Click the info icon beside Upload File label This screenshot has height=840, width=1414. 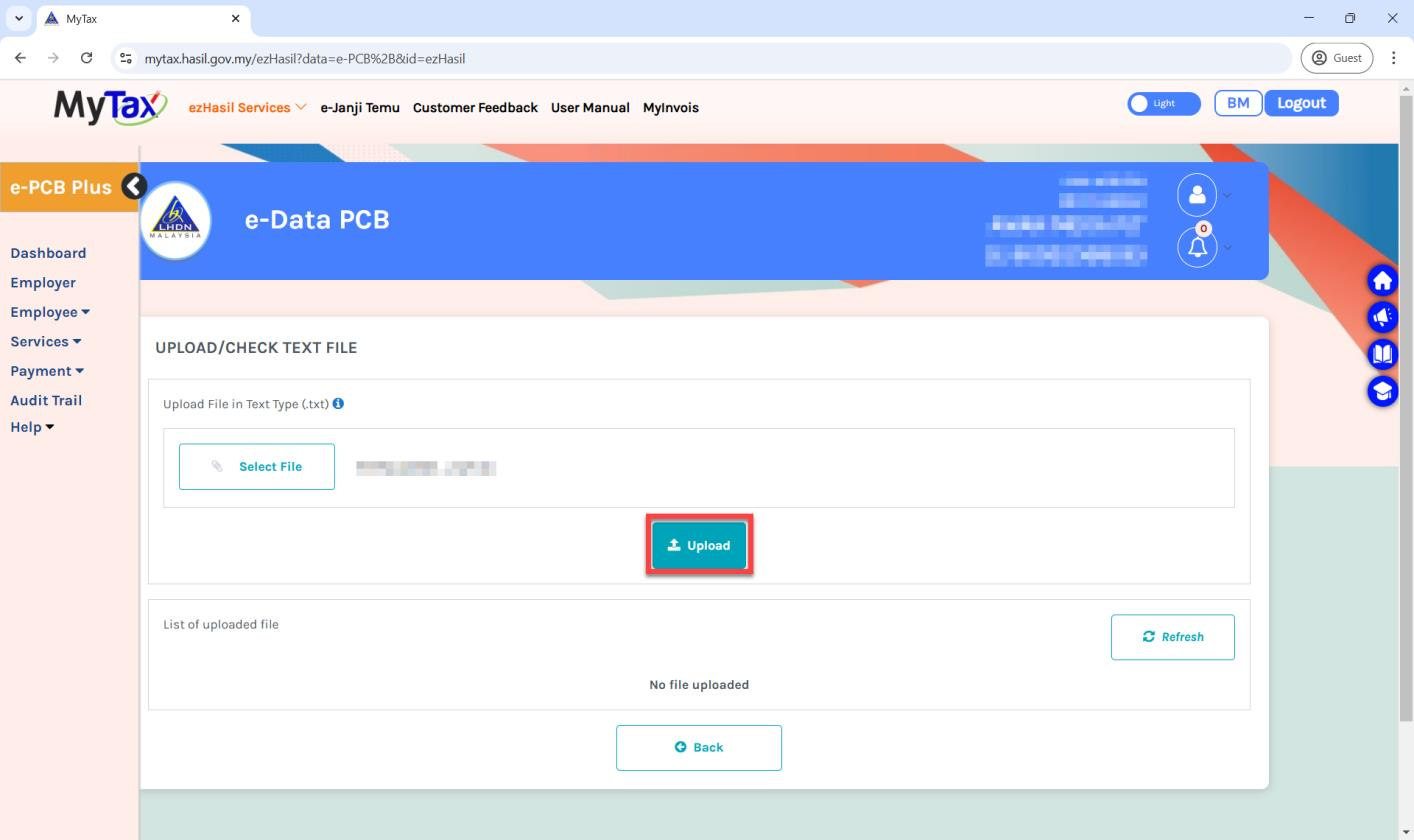(x=338, y=403)
